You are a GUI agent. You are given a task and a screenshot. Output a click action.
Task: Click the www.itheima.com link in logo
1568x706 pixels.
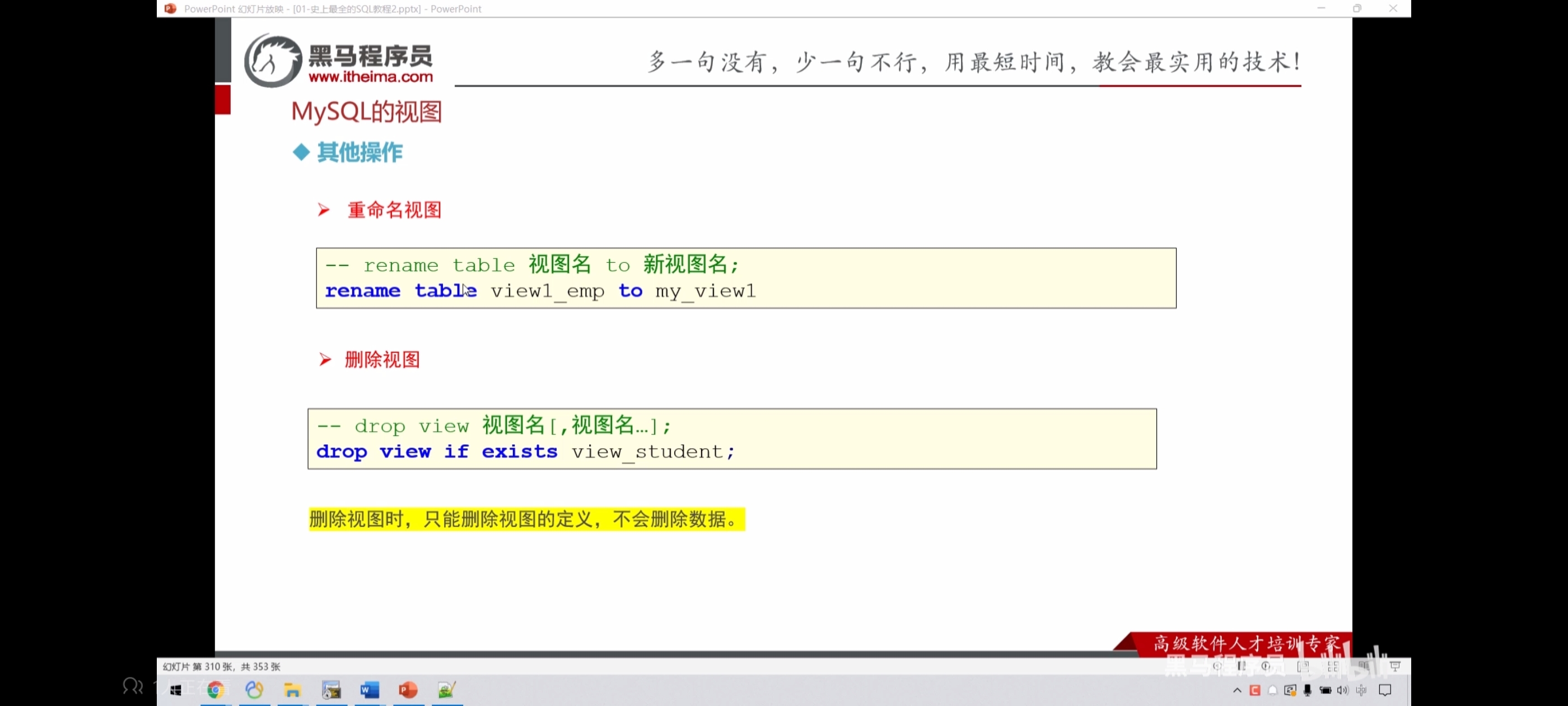(x=370, y=77)
